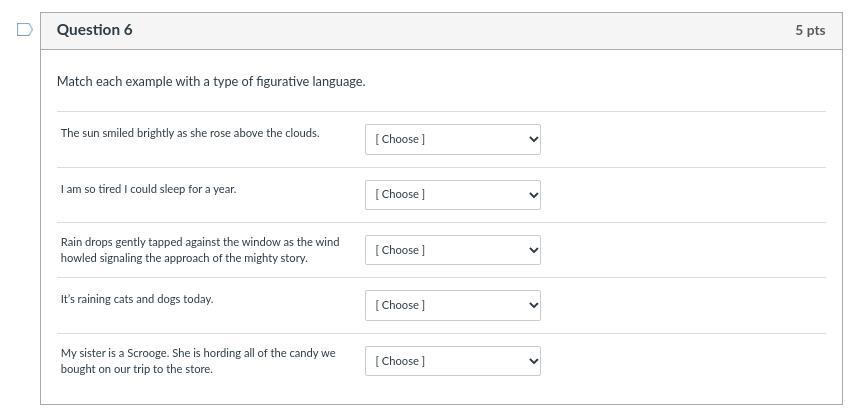Click chevron arrow beside the sleep for a year sentence
This screenshot has width=867, height=416.
point(533,195)
